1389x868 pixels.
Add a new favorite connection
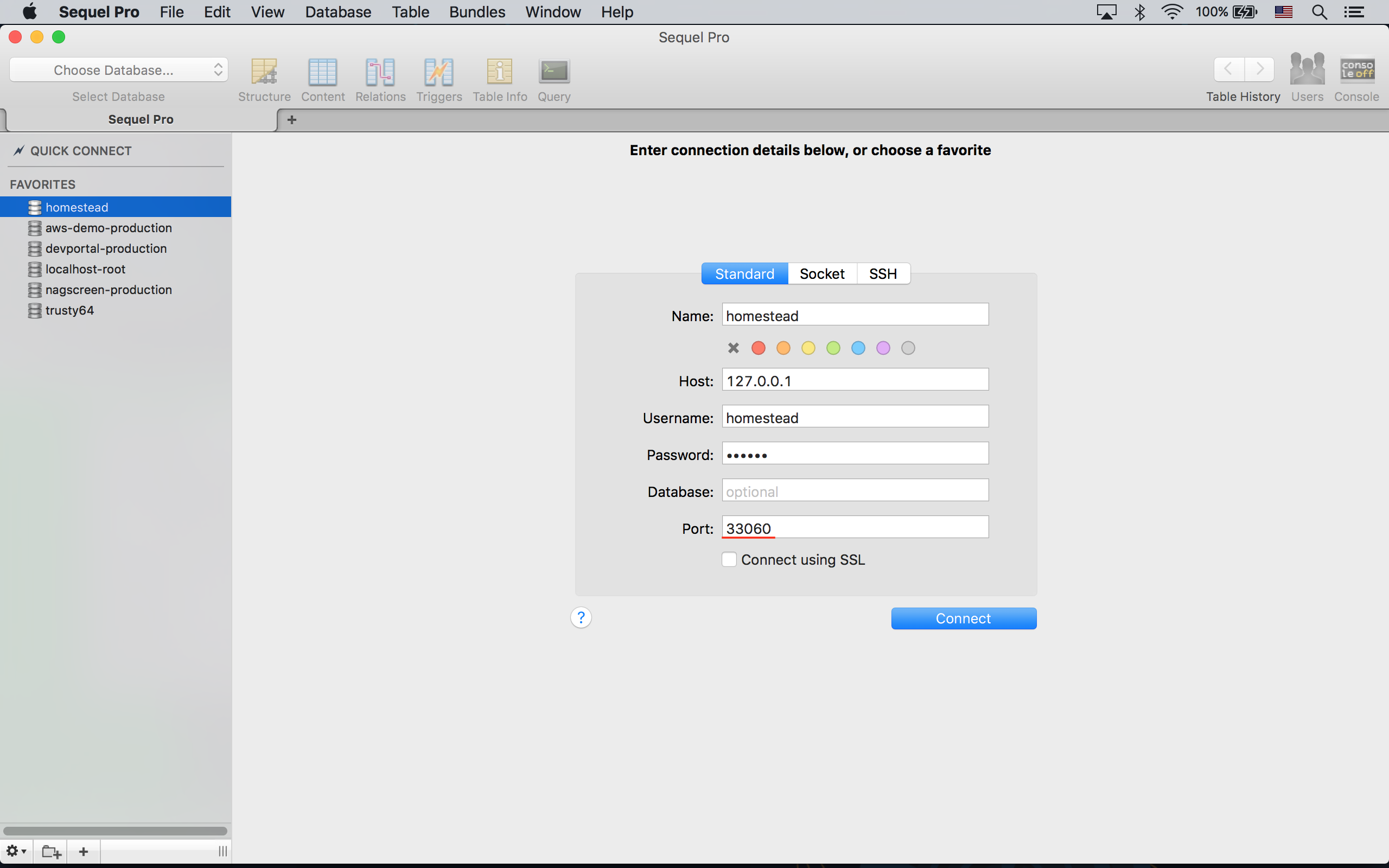[x=83, y=851]
